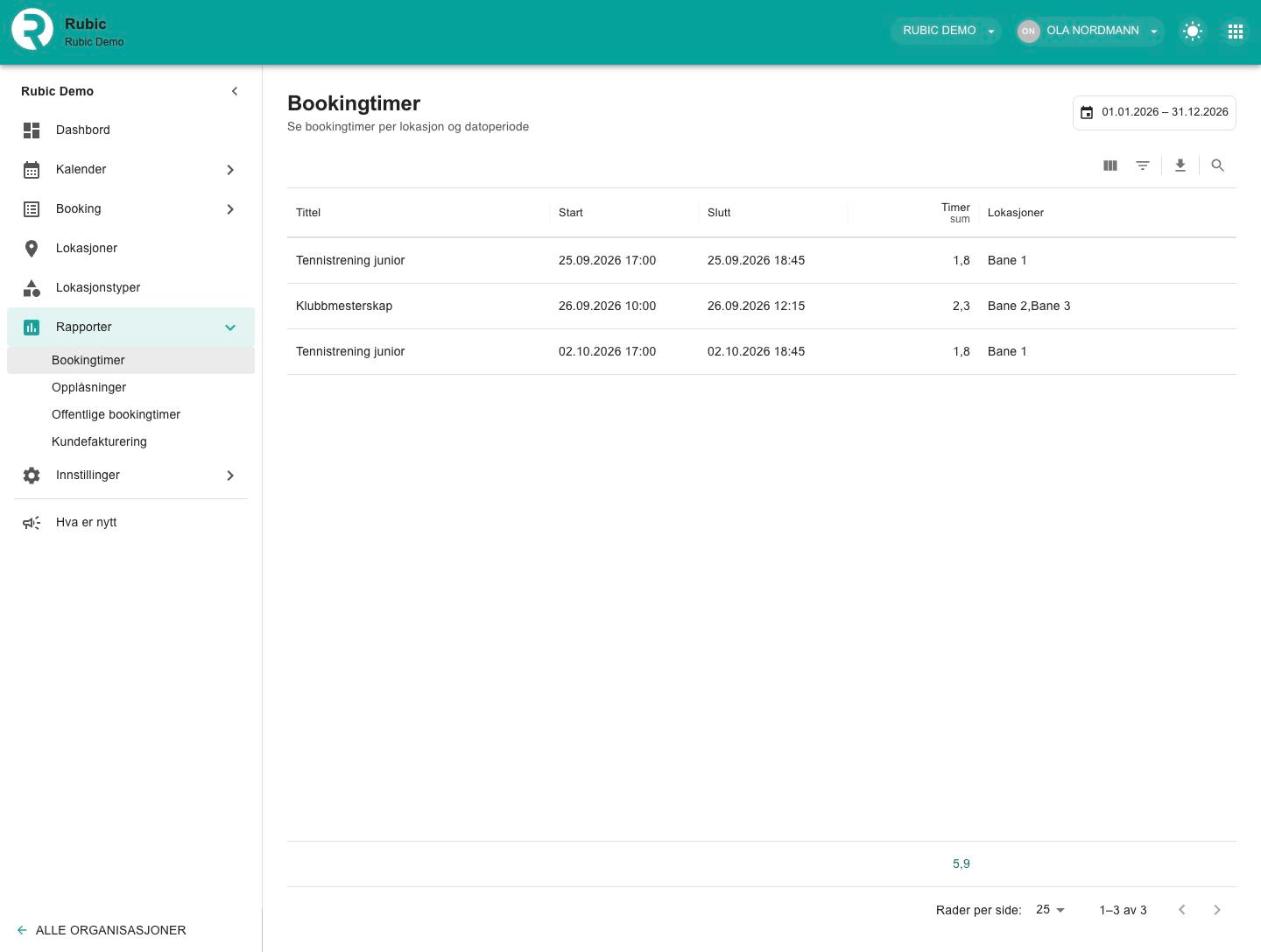The image size is (1261, 952).
Task: Click the Booking list icon
Action: [x=32, y=209]
